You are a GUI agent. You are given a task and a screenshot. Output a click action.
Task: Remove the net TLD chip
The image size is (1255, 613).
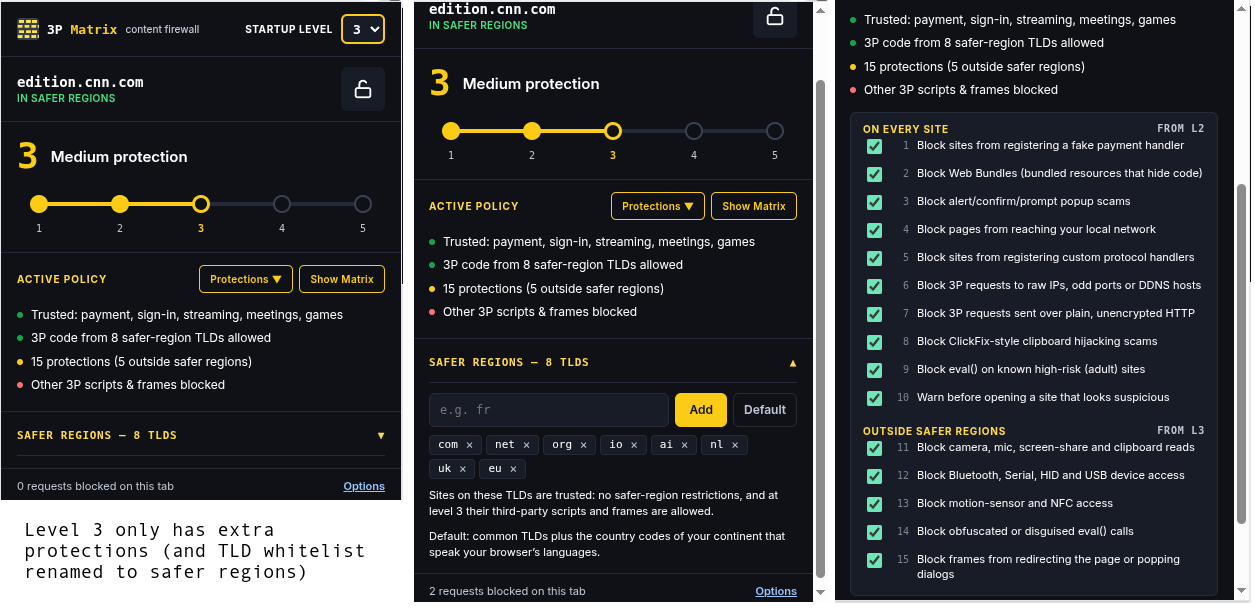pos(526,445)
